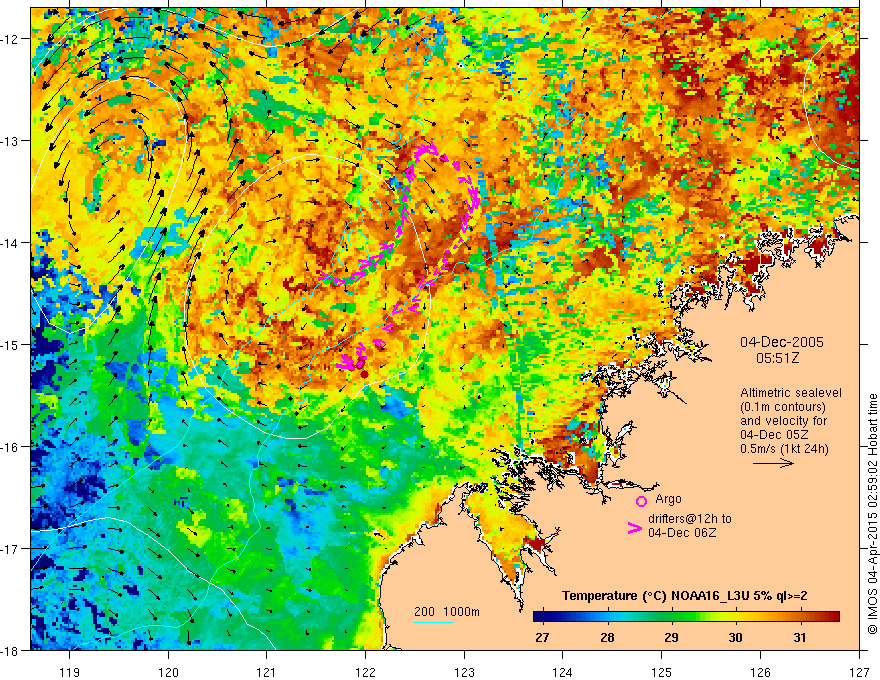
Task: Click the 0.5m/s velocity scale arrow
Action: click(773, 463)
